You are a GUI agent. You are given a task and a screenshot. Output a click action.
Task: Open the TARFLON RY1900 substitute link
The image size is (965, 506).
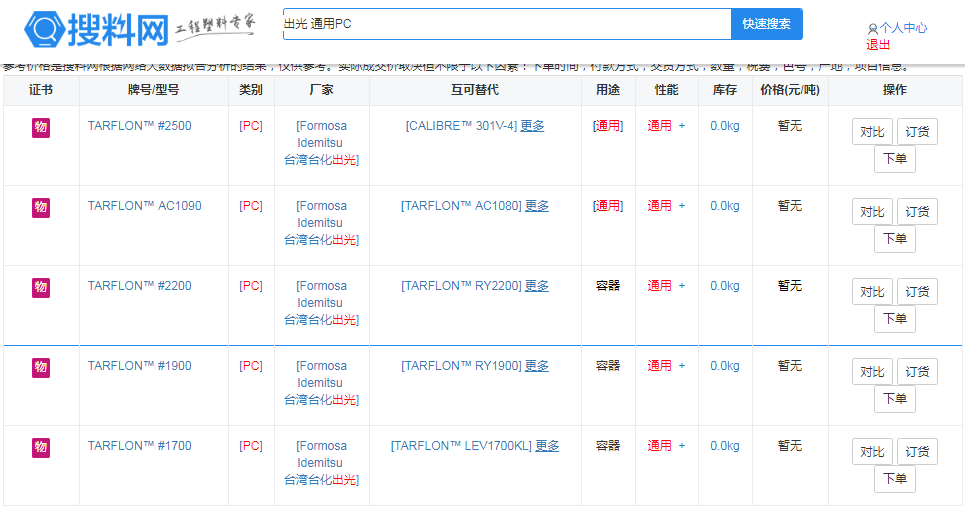tap(462, 366)
